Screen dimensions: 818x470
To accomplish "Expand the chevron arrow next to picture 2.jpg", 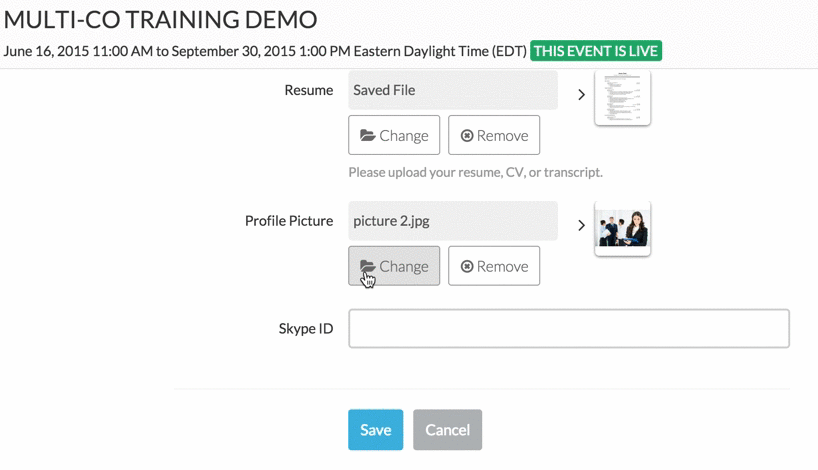I will click(x=581, y=226).
